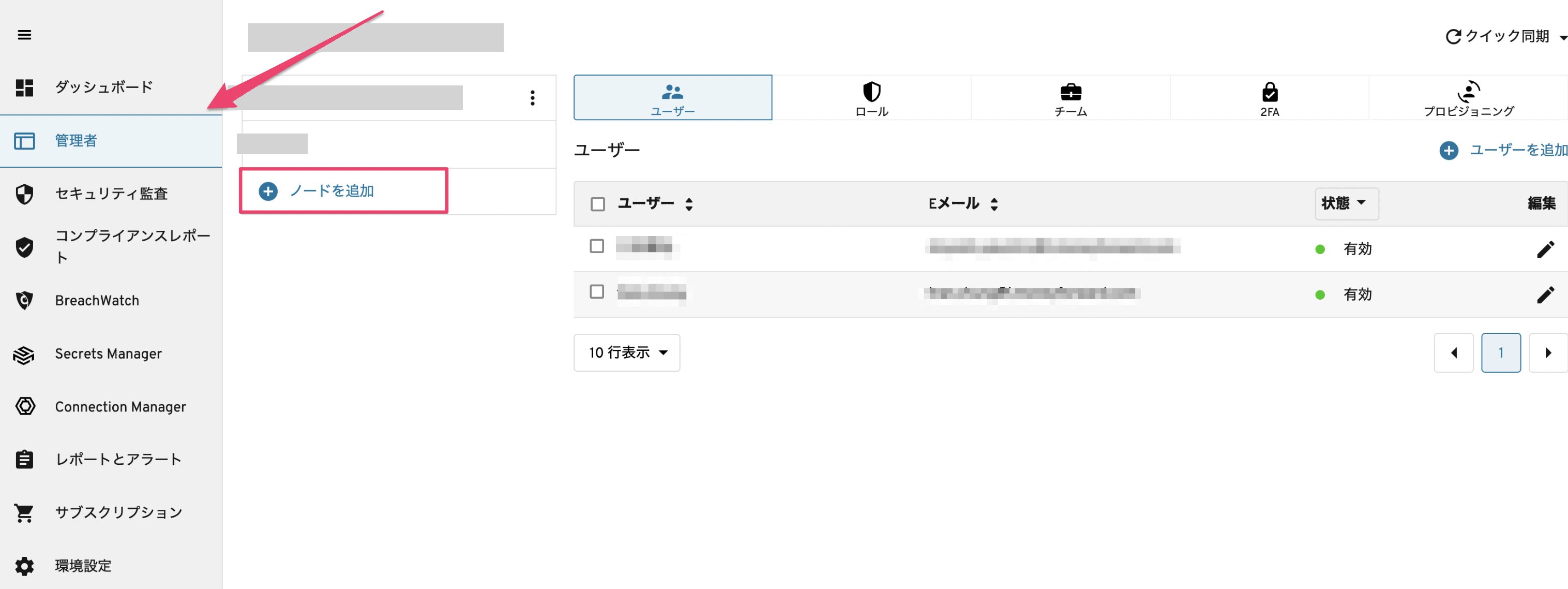This screenshot has width=1568, height=589.
Task: Go to the next page arrow
Action: [1548, 352]
